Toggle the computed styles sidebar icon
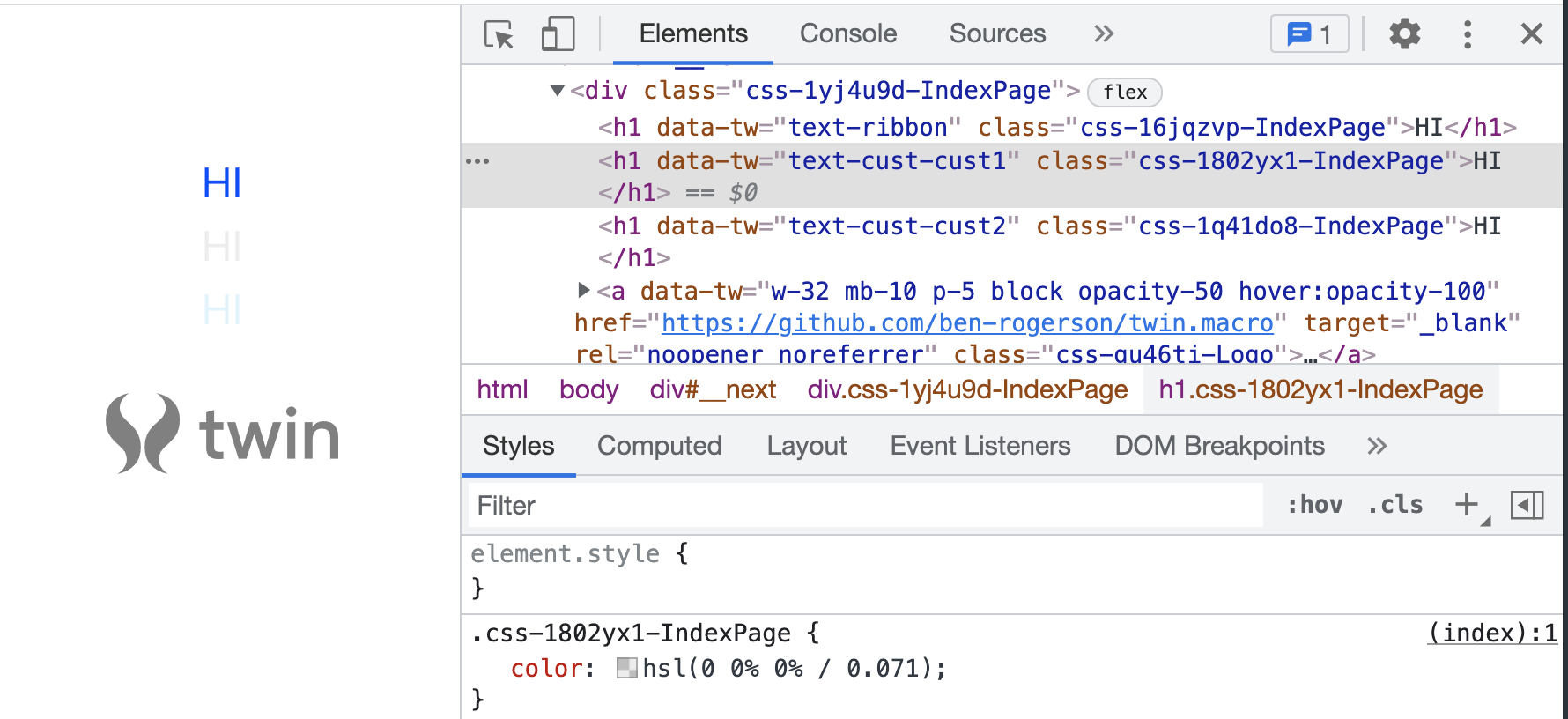Viewport: 1568px width, 719px height. [x=1527, y=505]
